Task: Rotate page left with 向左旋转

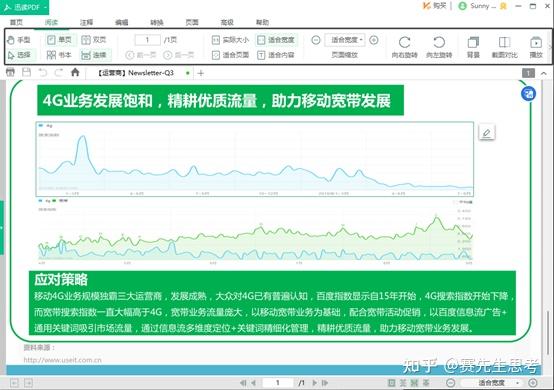Action: click(x=439, y=47)
